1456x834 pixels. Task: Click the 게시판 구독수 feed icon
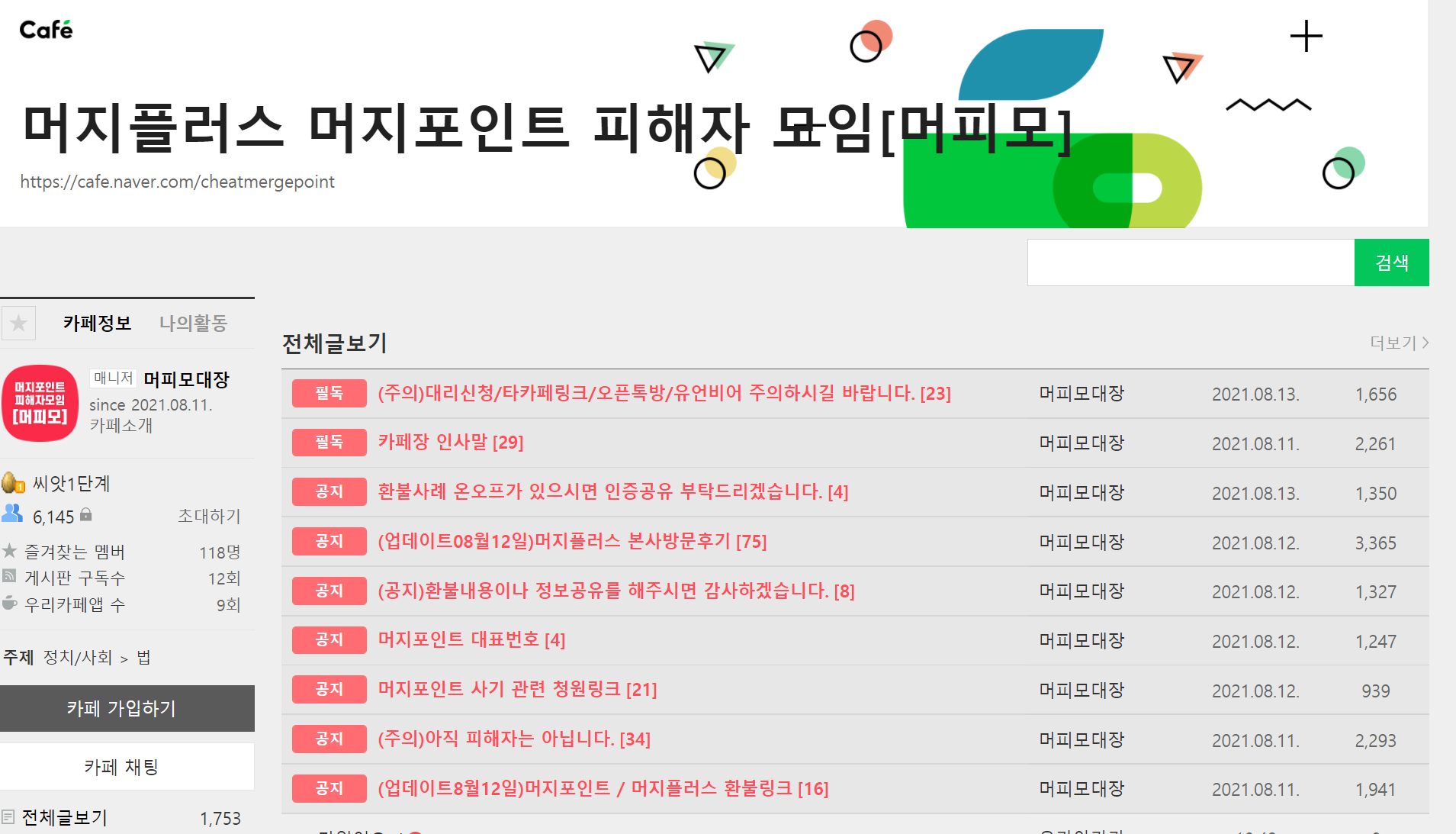pos(9,576)
